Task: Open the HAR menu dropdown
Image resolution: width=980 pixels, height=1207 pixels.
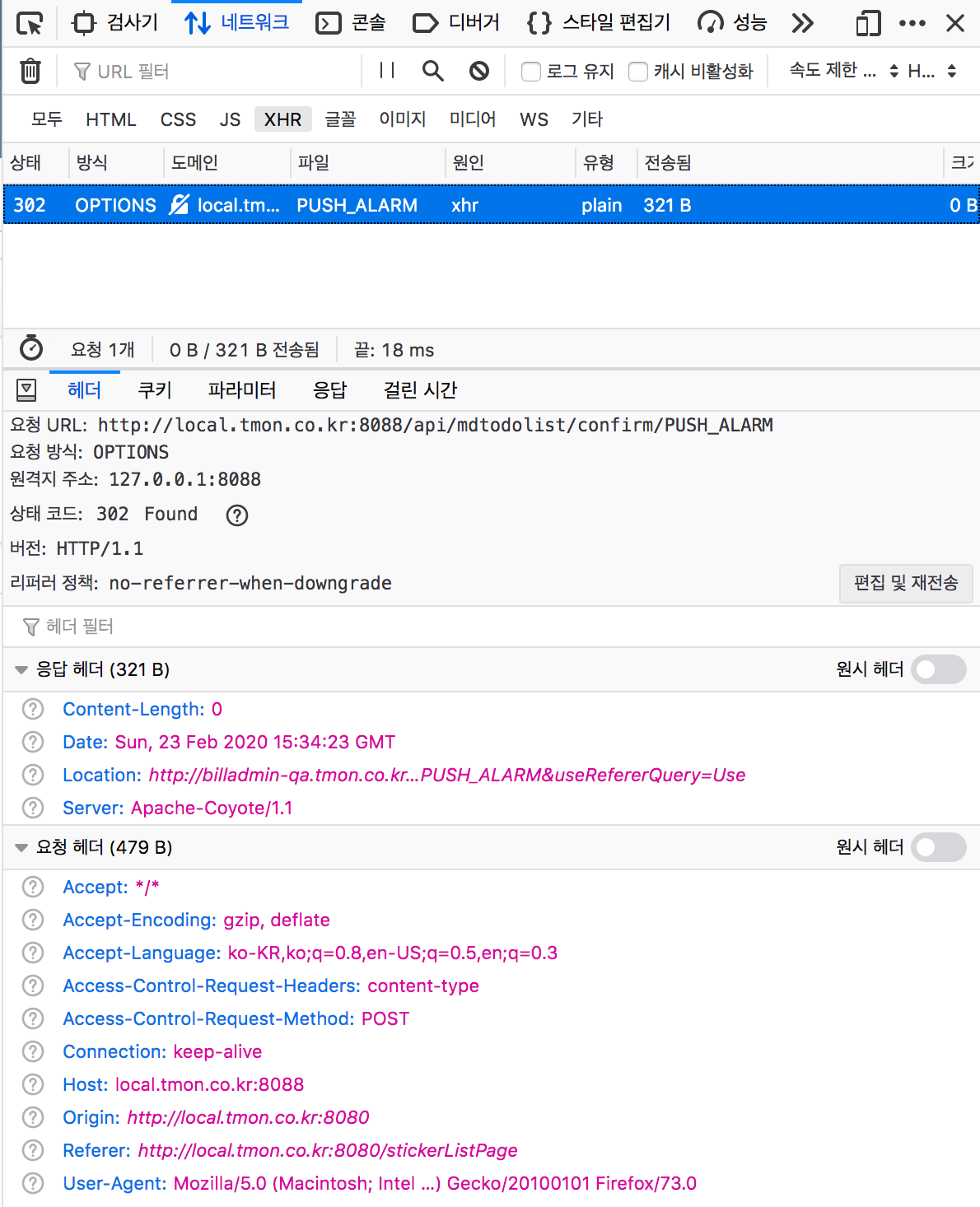Action: click(932, 71)
